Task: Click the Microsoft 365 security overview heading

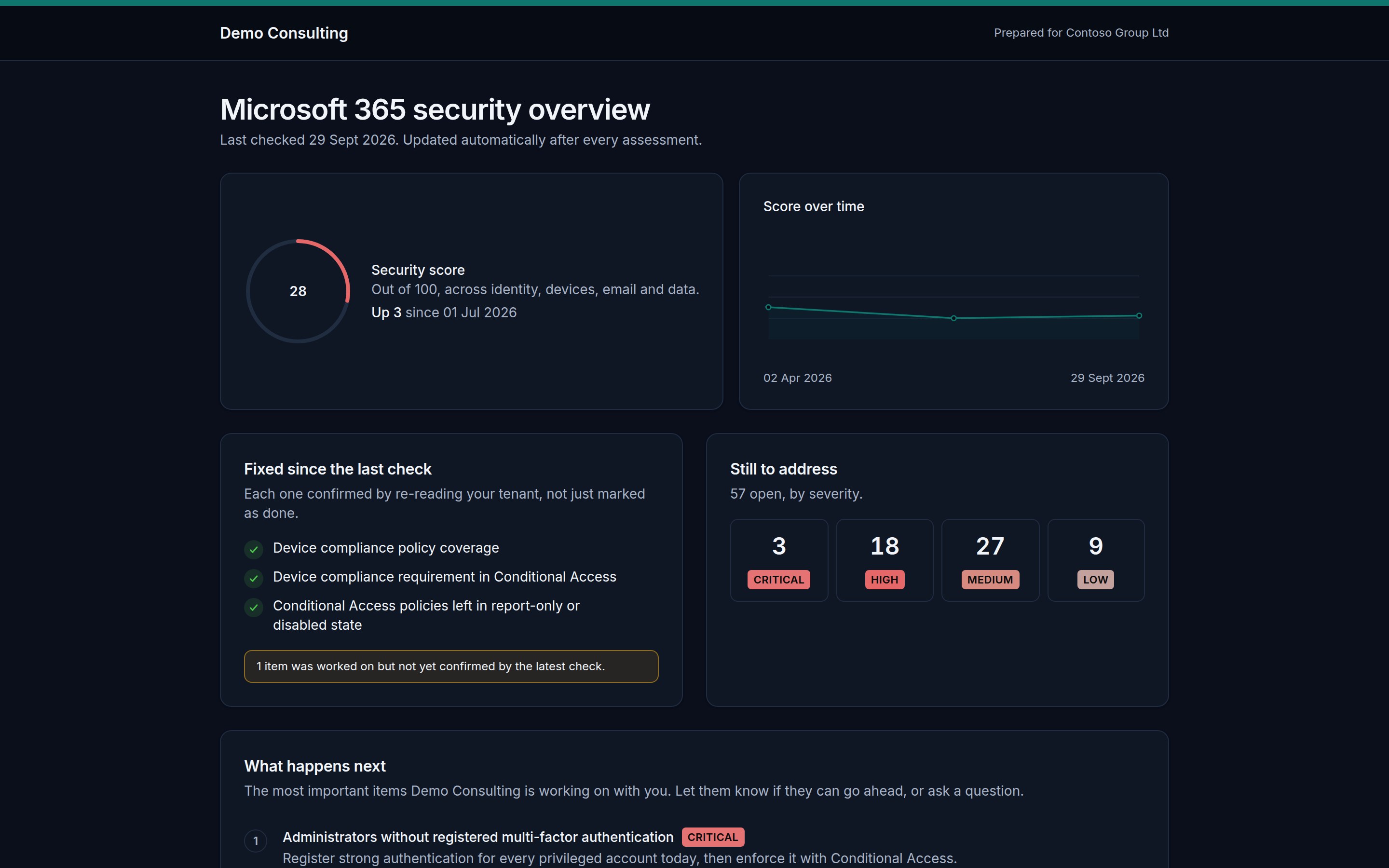Action: coord(435,109)
